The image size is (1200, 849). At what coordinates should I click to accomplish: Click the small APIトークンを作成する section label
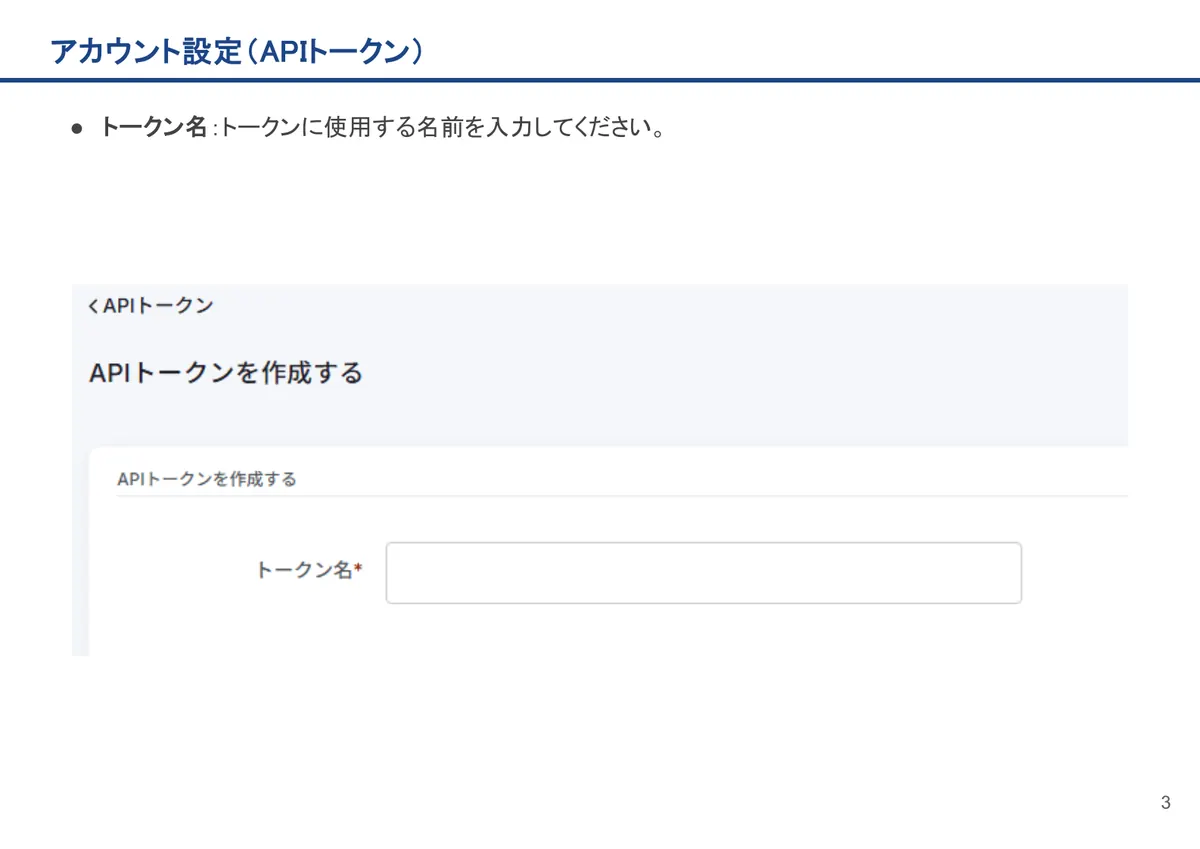click(x=207, y=479)
